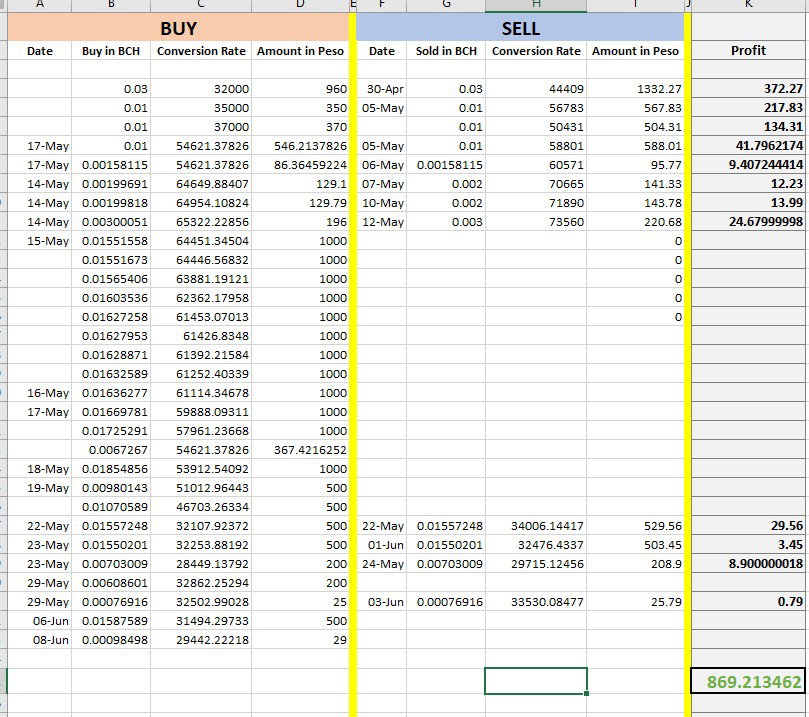Select profit cell 29.56
This screenshot has width=809, height=717.
(748, 526)
